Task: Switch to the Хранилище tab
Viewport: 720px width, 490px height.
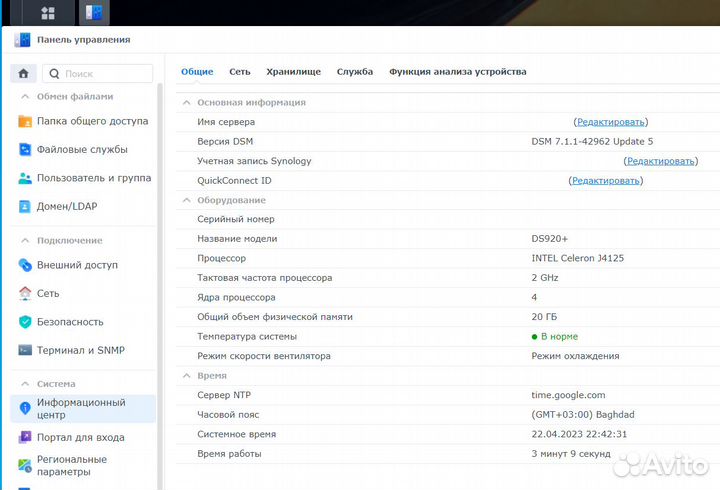Action: click(x=293, y=72)
